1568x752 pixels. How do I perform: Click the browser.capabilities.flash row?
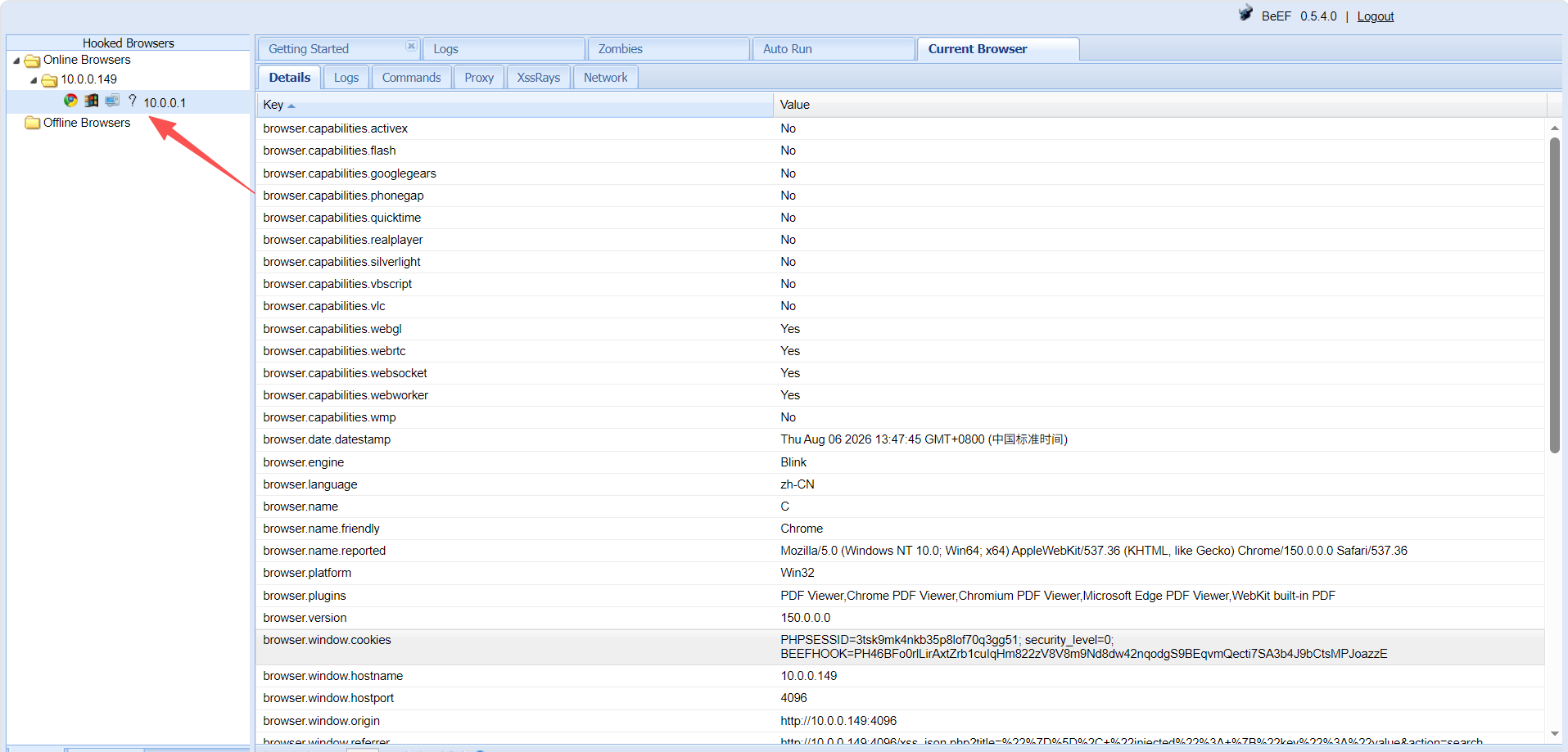(x=901, y=151)
